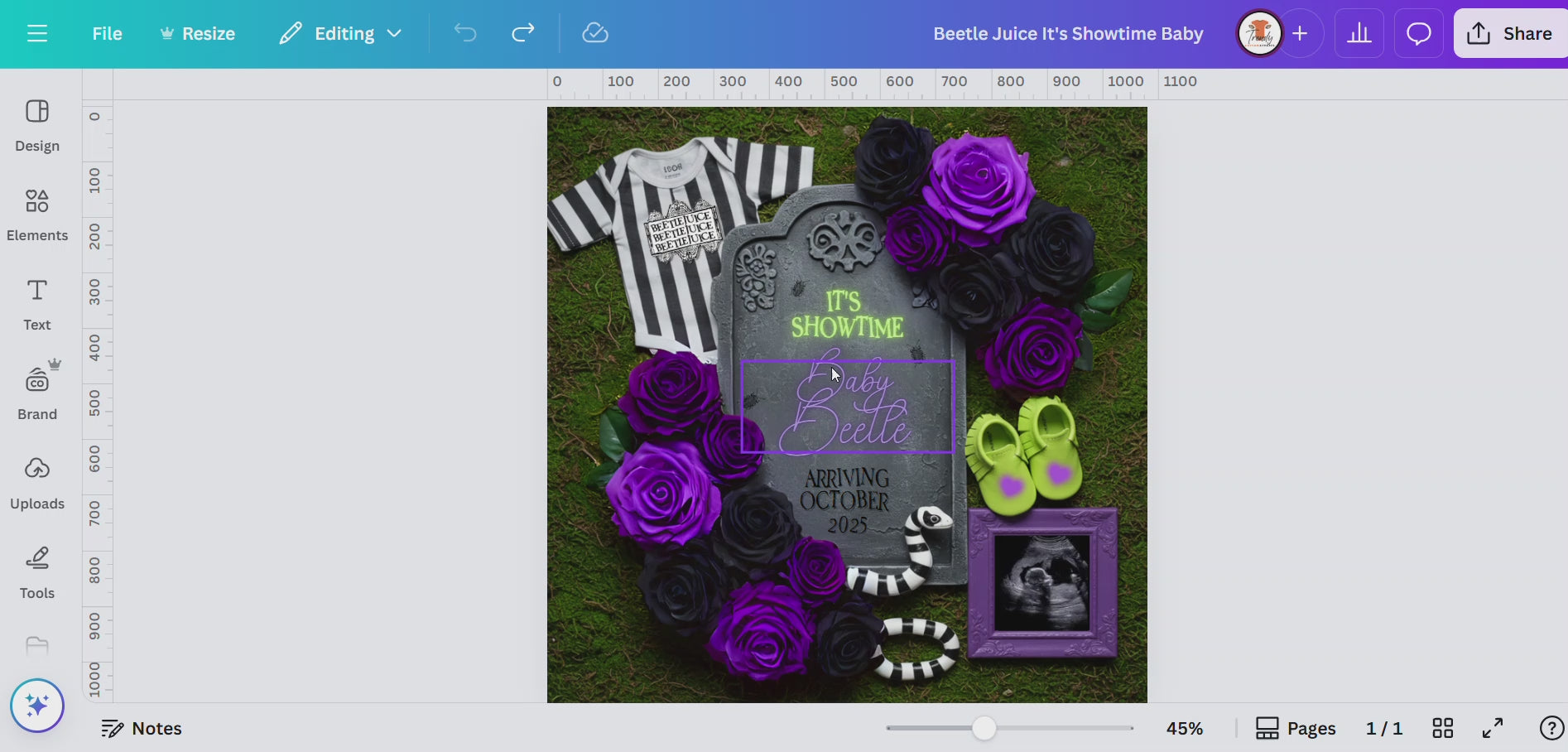Open the Notes panel
1568x752 pixels.
point(142,728)
